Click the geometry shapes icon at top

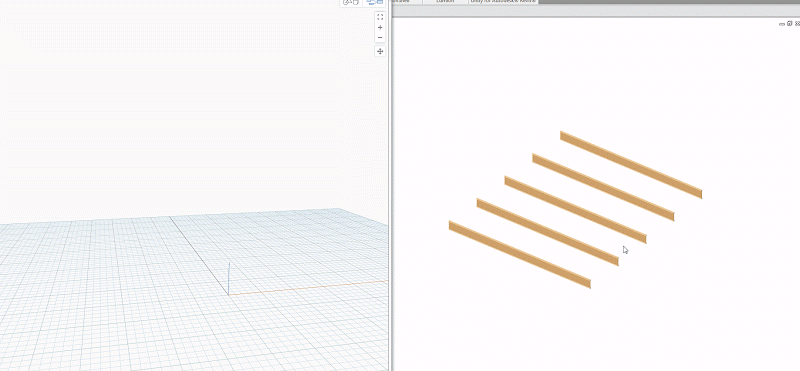[351, 2]
